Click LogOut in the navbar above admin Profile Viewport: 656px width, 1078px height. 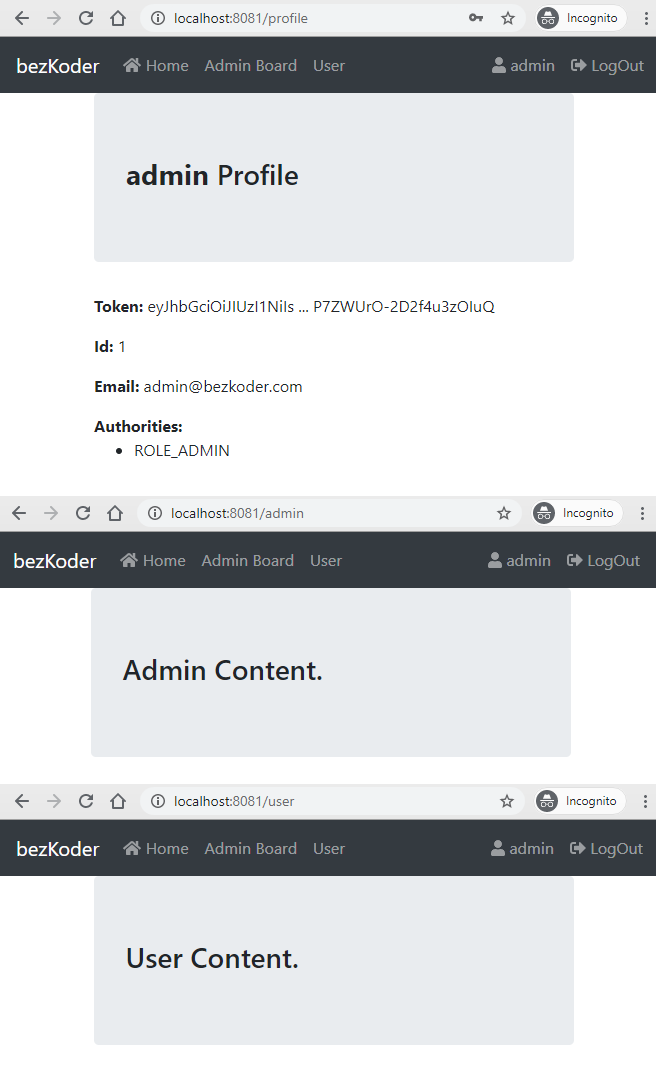(x=607, y=65)
